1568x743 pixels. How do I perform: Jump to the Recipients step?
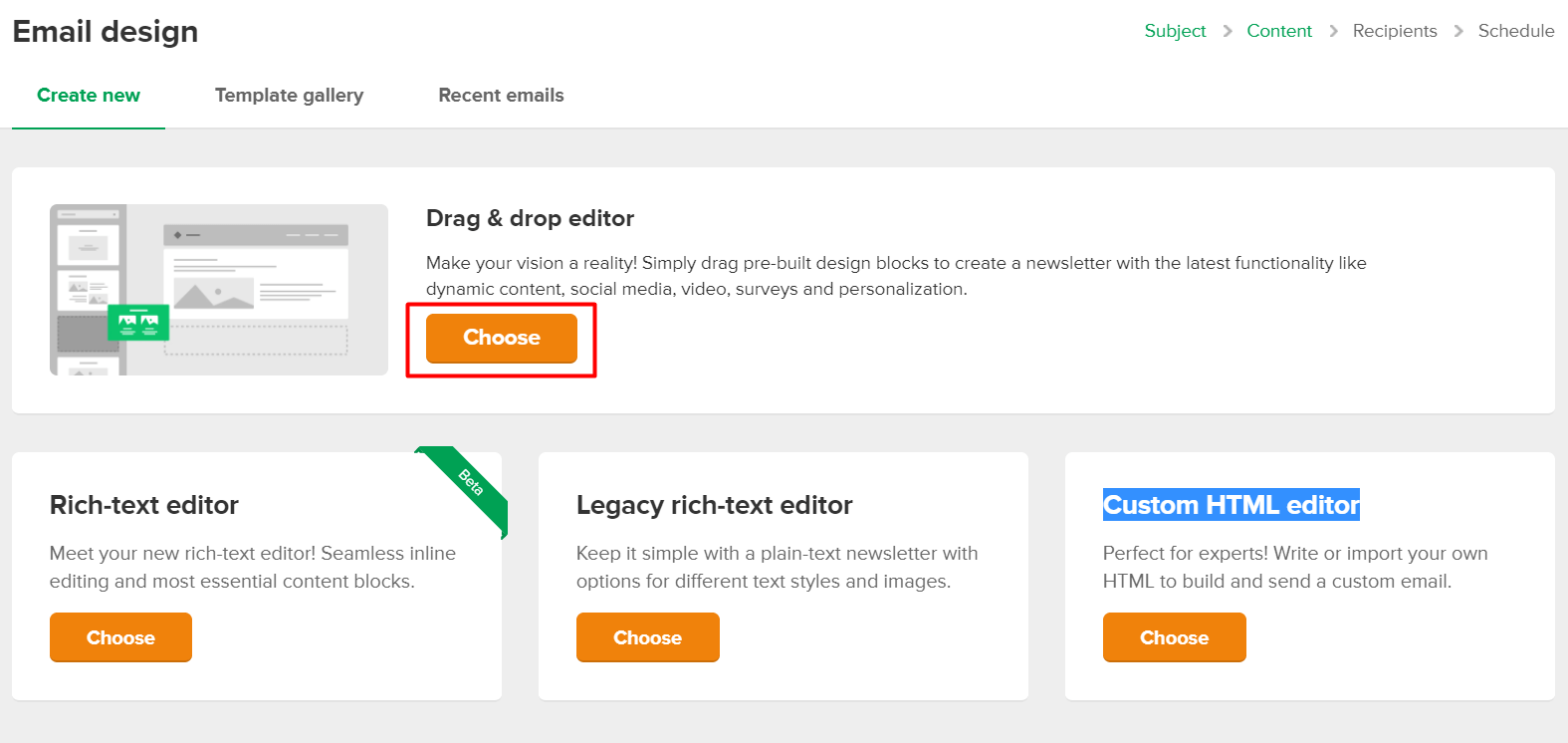pyautogui.click(x=1395, y=31)
